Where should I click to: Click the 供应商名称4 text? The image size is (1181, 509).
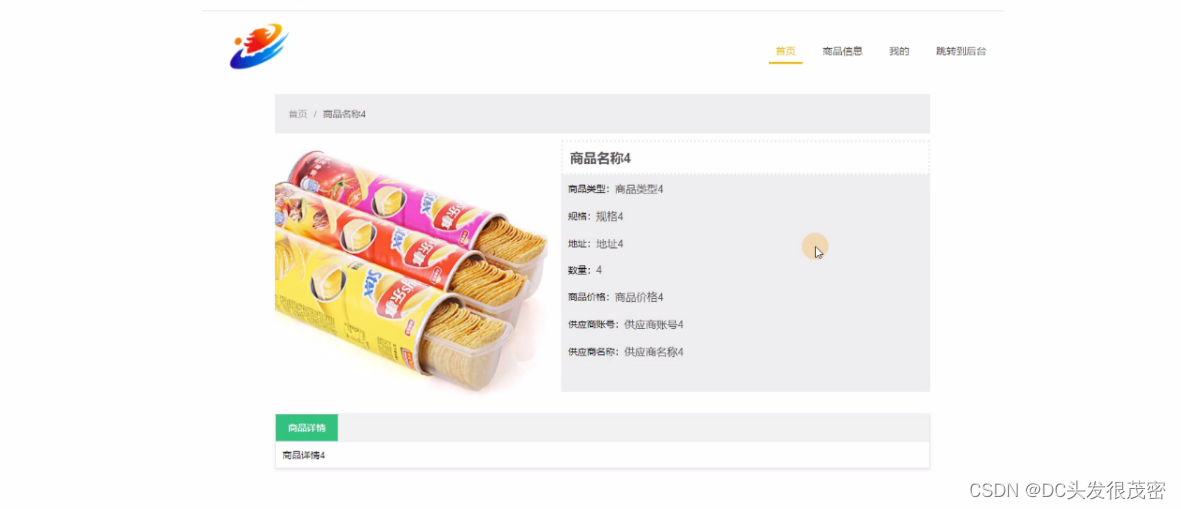click(654, 352)
